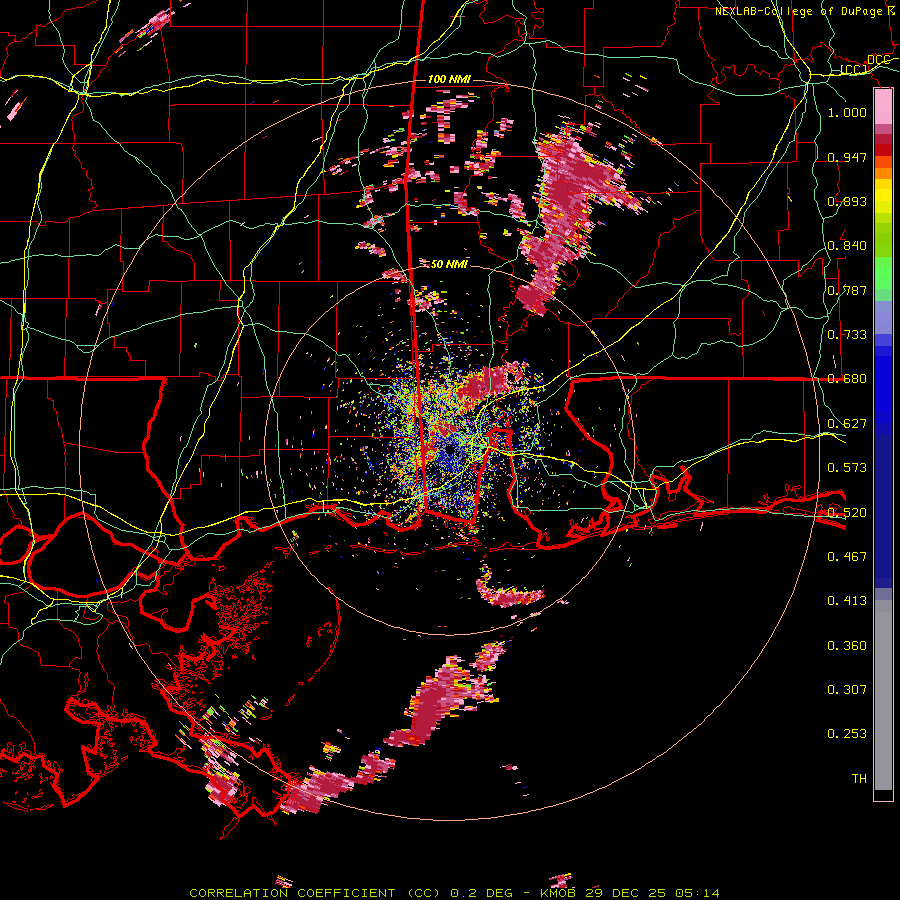The height and width of the screenshot is (900, 900).
Task: Click the TH label on the scale
Action: pos(859,779)
